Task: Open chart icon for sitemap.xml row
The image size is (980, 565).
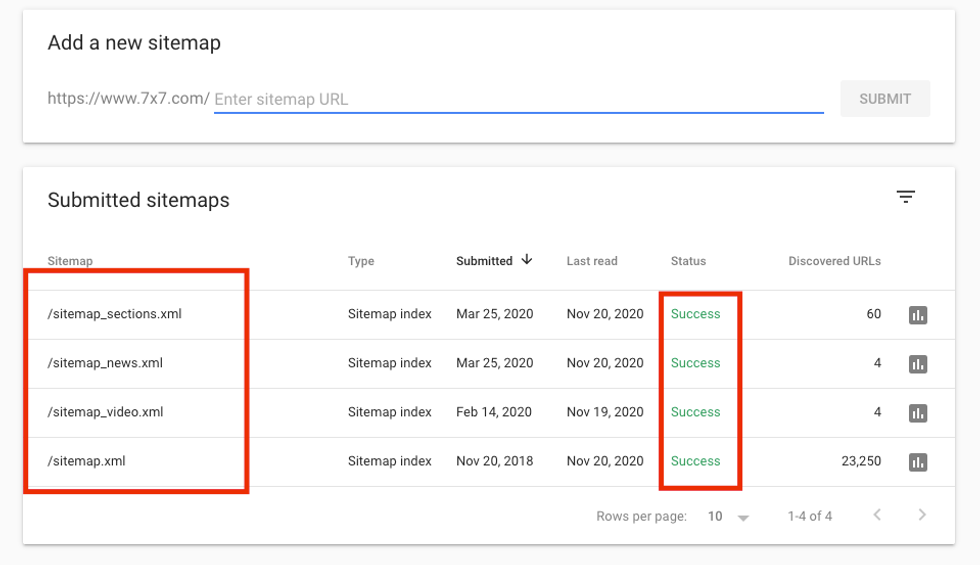Action: click(917, 462)
